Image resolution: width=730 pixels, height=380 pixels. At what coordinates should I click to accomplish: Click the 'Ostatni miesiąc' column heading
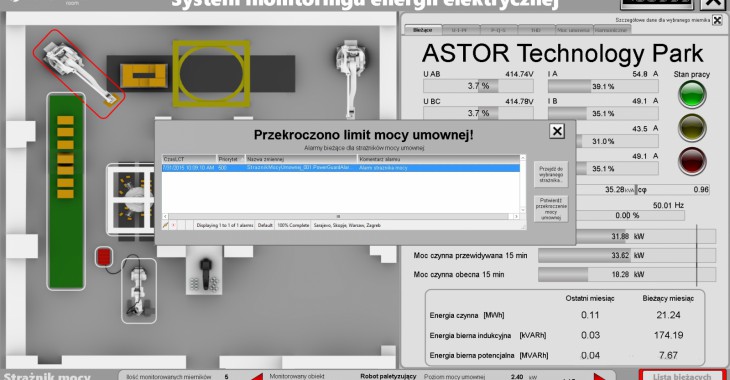(x=590, y=299)
